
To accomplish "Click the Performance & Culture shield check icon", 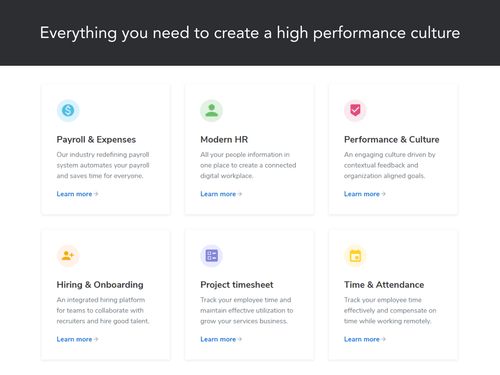I will click(355, 110).
